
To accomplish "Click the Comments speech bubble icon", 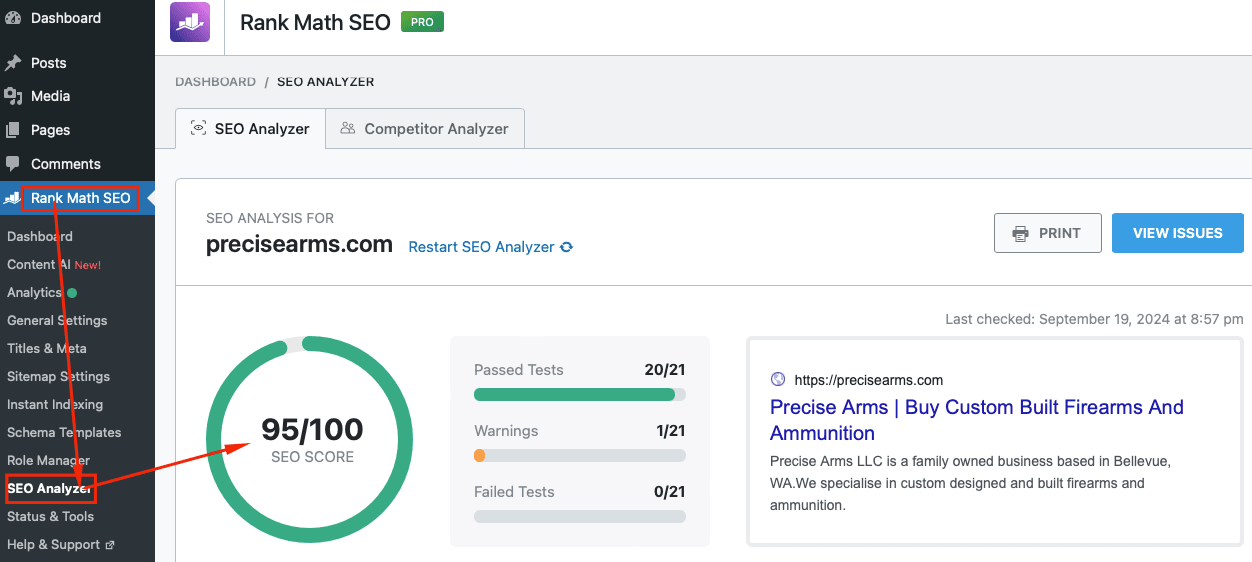I will tap(13, 164).
